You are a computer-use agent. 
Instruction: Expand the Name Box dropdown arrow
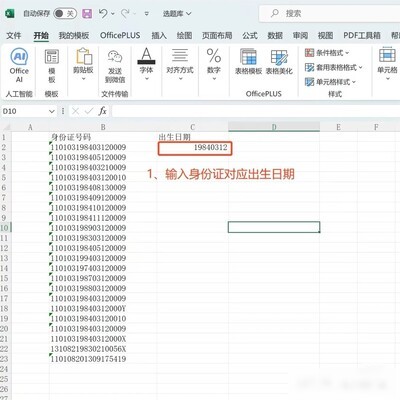pos(52,111)
